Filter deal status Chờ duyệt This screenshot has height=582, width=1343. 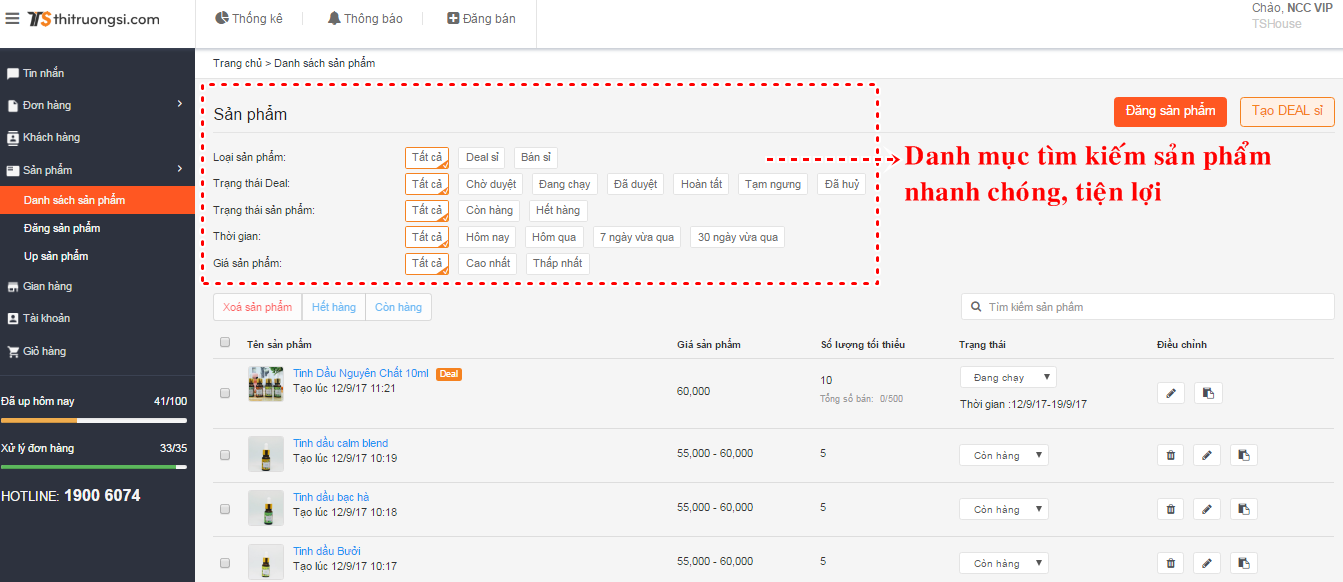point(491,184)
